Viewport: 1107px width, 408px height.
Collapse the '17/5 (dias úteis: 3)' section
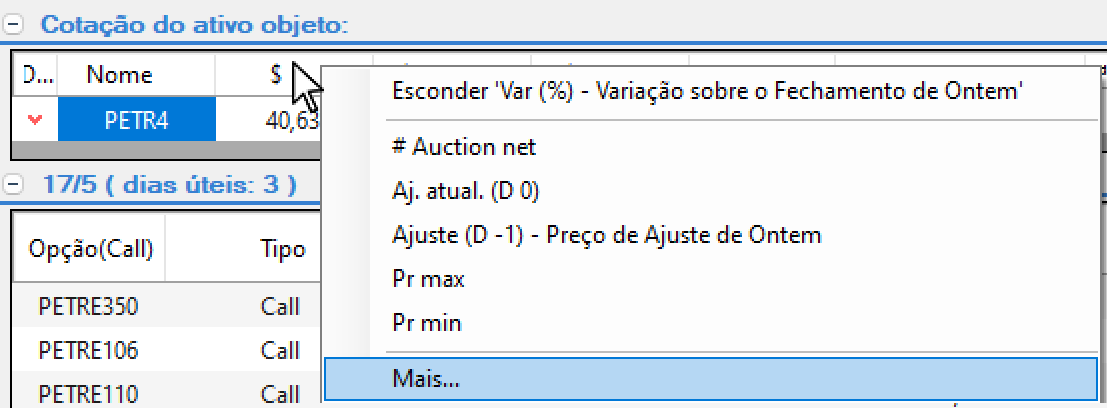14,185
